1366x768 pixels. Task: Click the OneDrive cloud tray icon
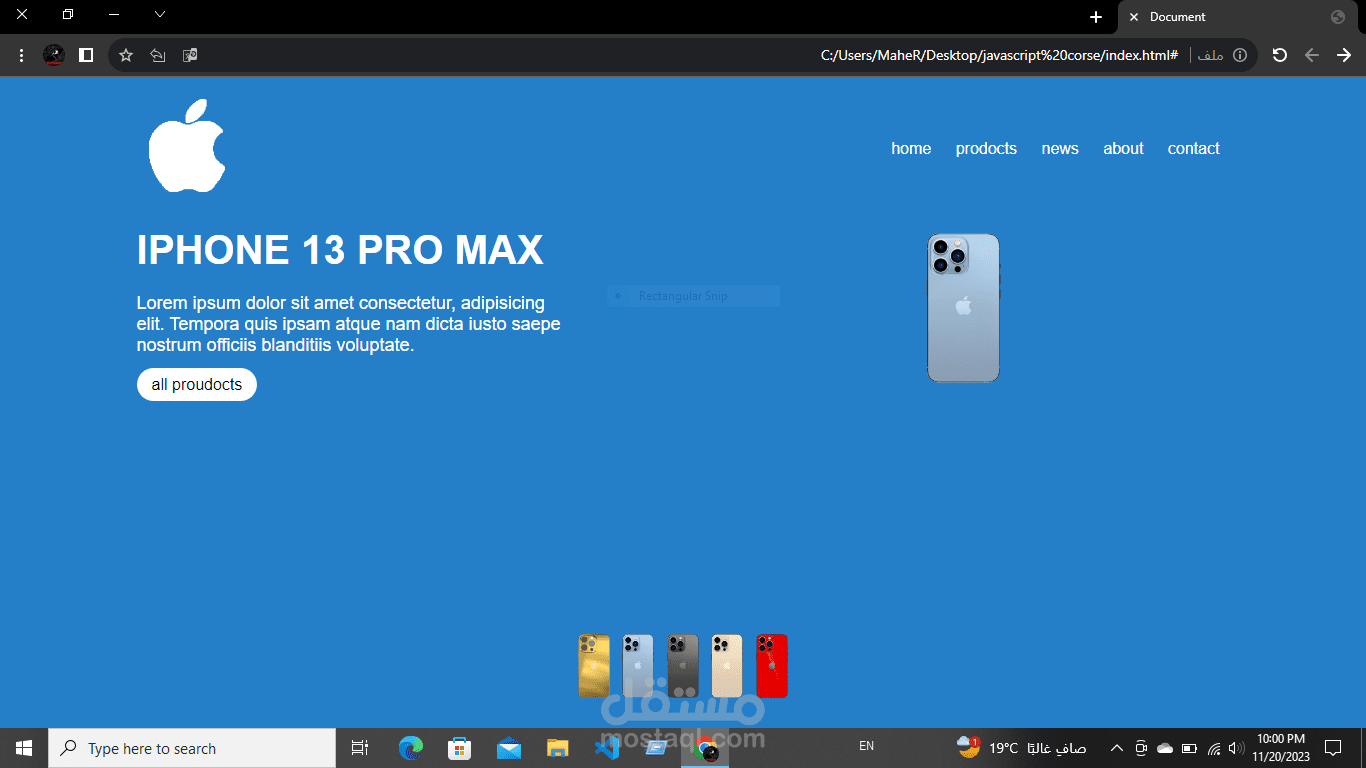(x=1165, y=748)
